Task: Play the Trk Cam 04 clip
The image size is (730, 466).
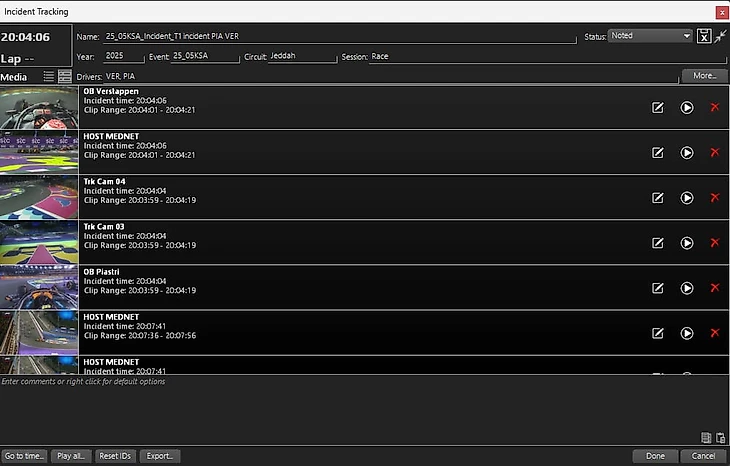Action: coord(687,198)
